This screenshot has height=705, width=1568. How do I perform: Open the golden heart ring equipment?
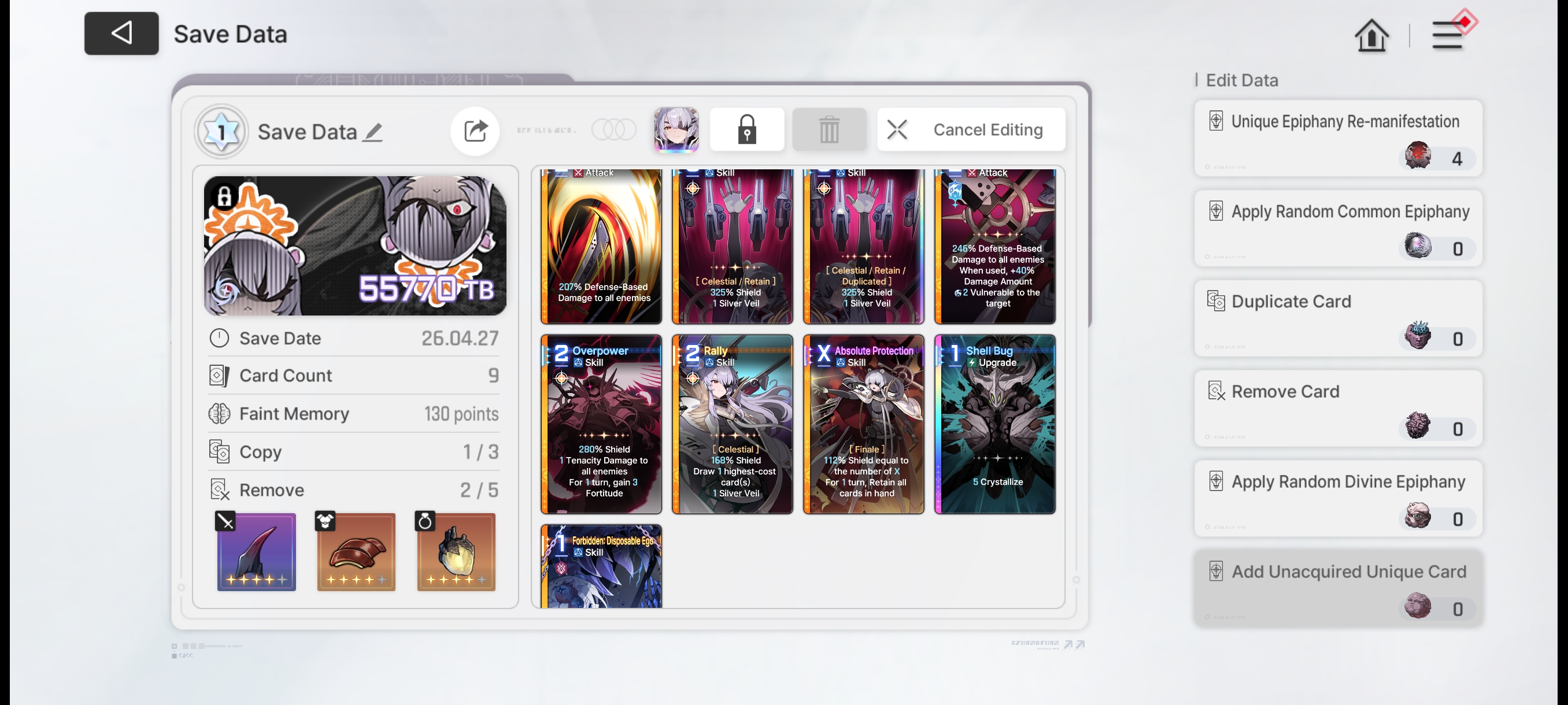coord(456,552)
